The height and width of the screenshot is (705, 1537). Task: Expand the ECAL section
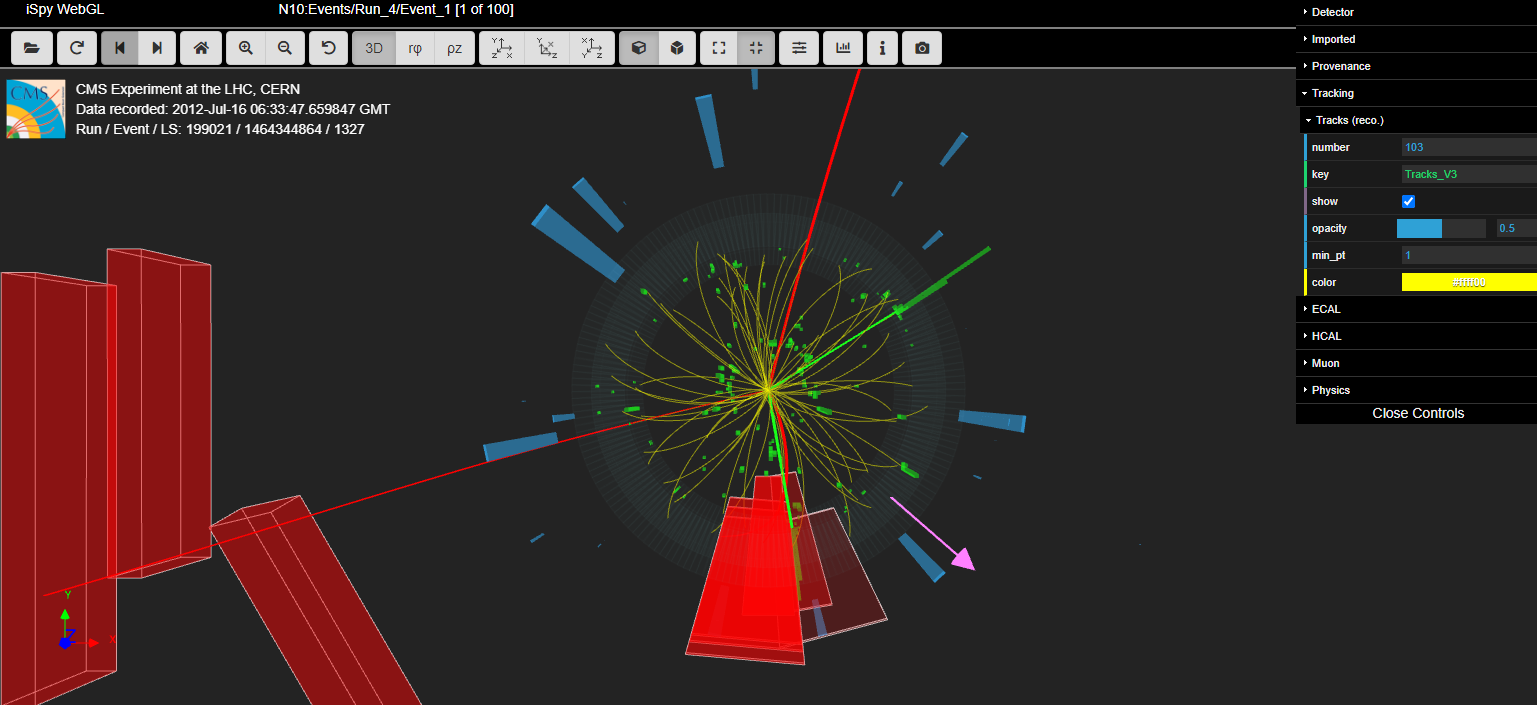pos(1326,309)
